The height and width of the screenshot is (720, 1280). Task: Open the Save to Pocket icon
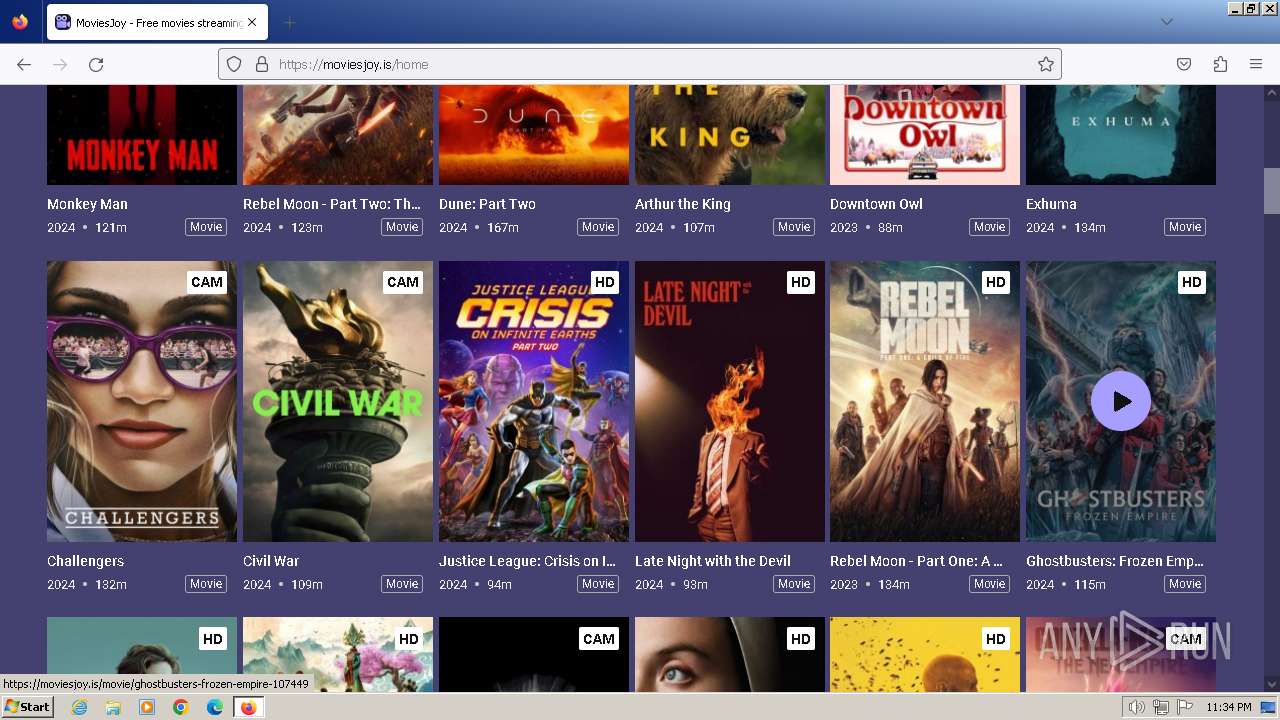click(x=1184, y=64)
